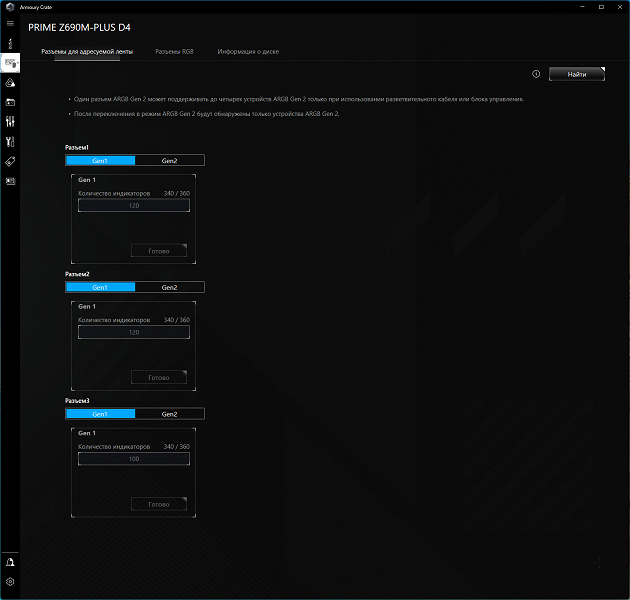Screen dimensions: 630x600
Task: Click the 340 / 360 value under Разъем1
Action: [177, 193]
